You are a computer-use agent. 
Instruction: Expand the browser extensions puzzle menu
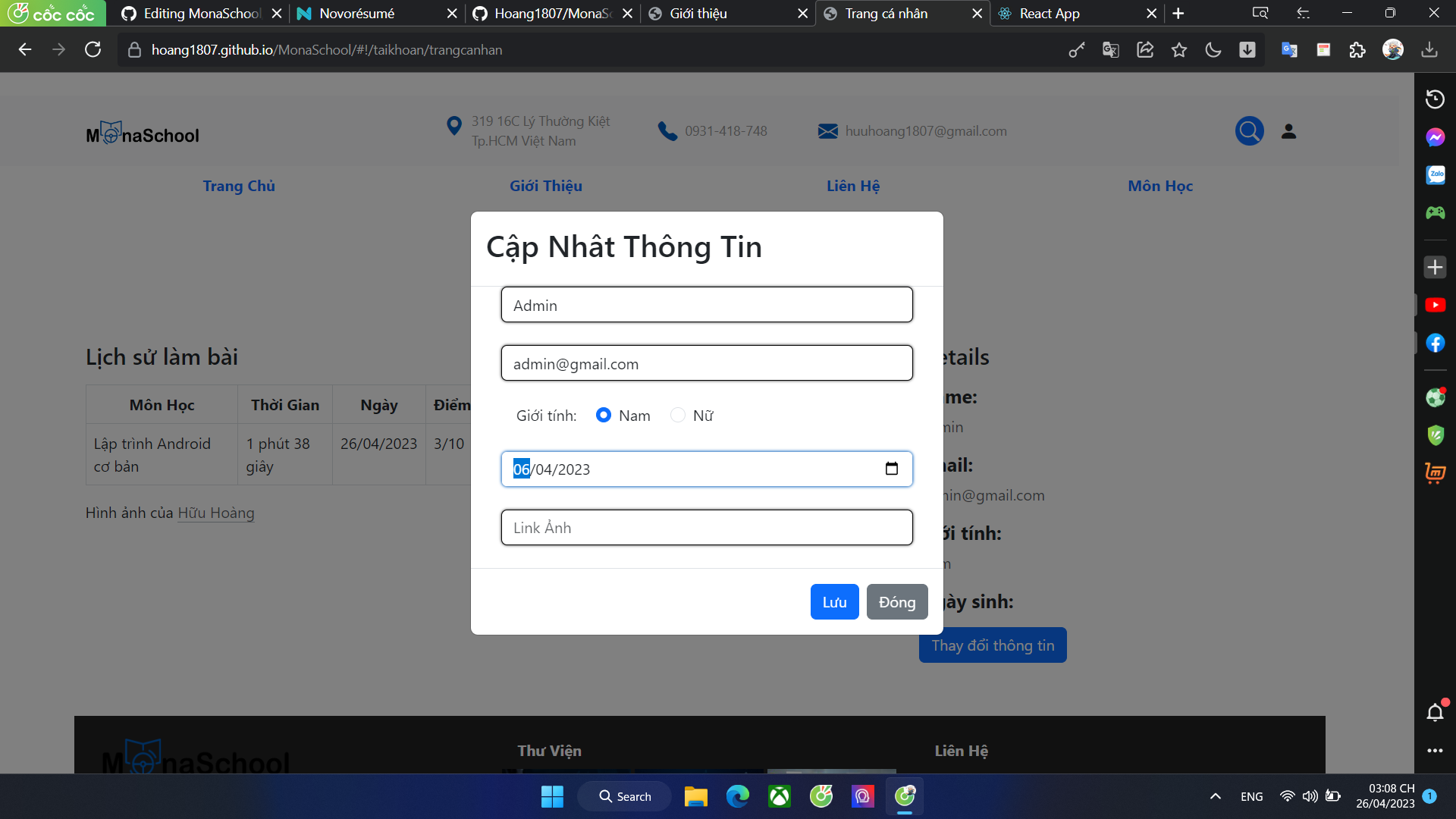click(1358, 49)
